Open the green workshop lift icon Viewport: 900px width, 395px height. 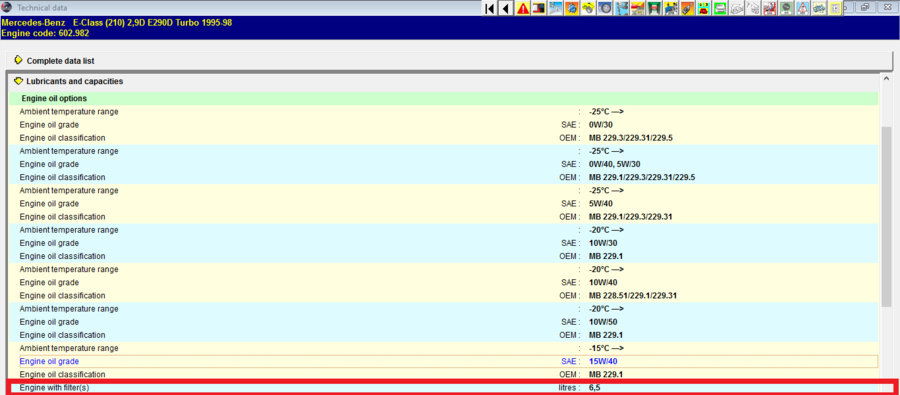coord(654,8)
